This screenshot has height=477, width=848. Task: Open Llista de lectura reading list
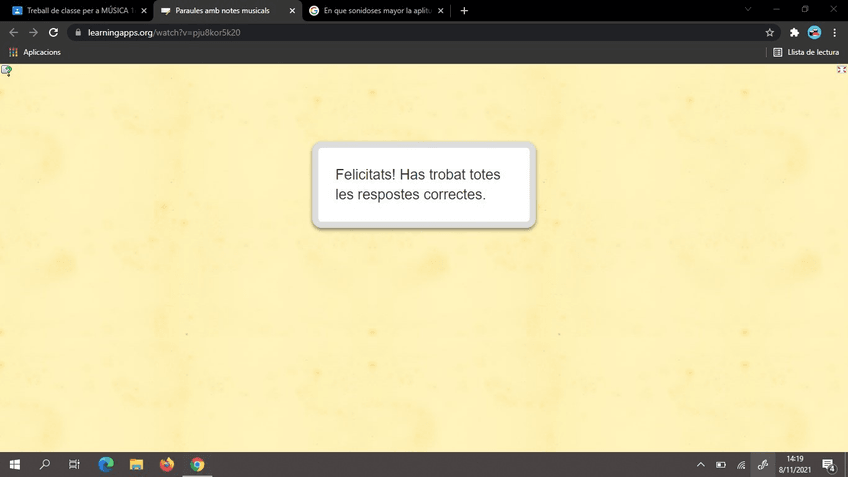click(806, 52)
